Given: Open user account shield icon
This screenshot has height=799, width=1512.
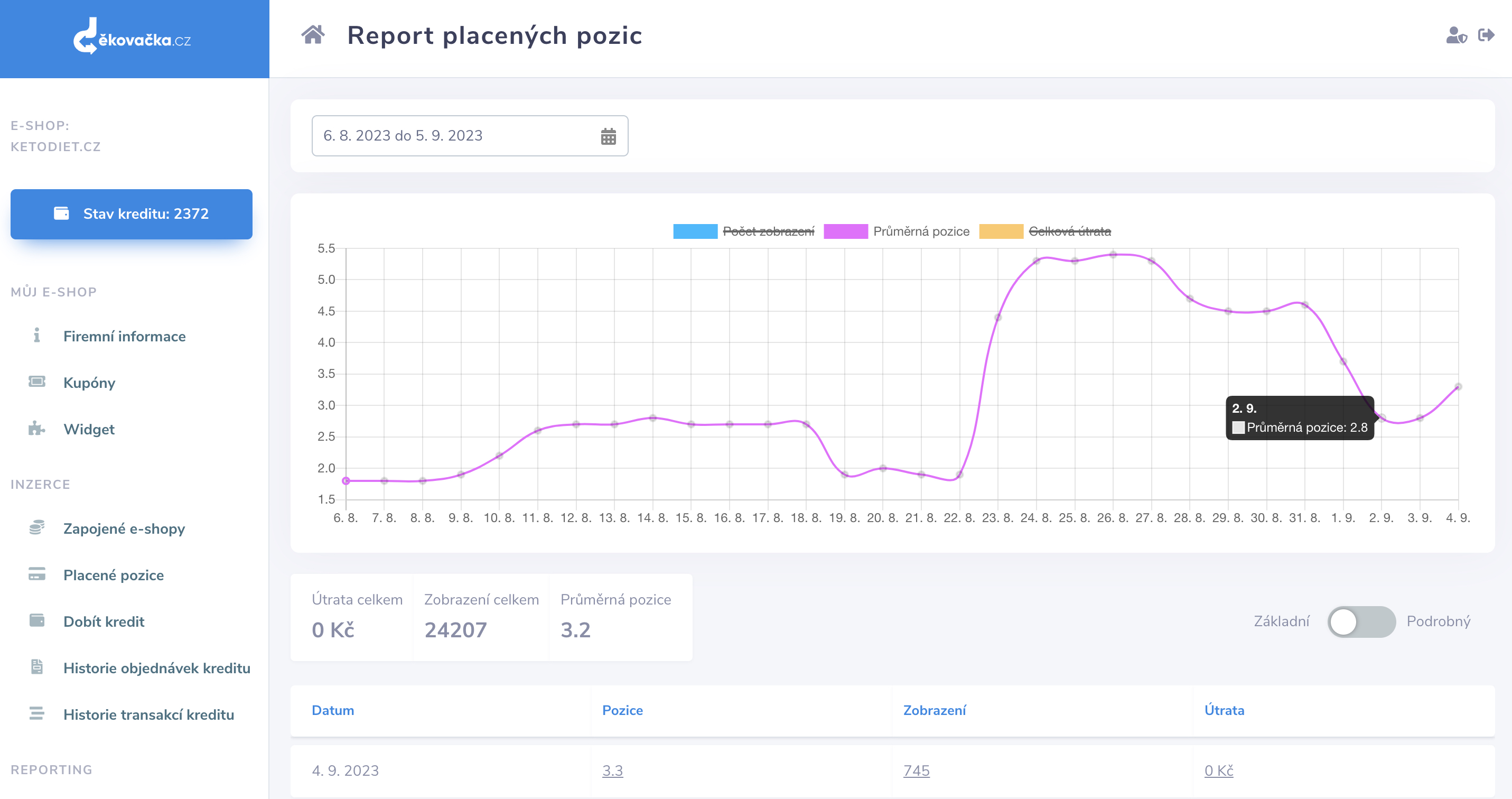Looking at the screenshot, I should [1456, 35].
